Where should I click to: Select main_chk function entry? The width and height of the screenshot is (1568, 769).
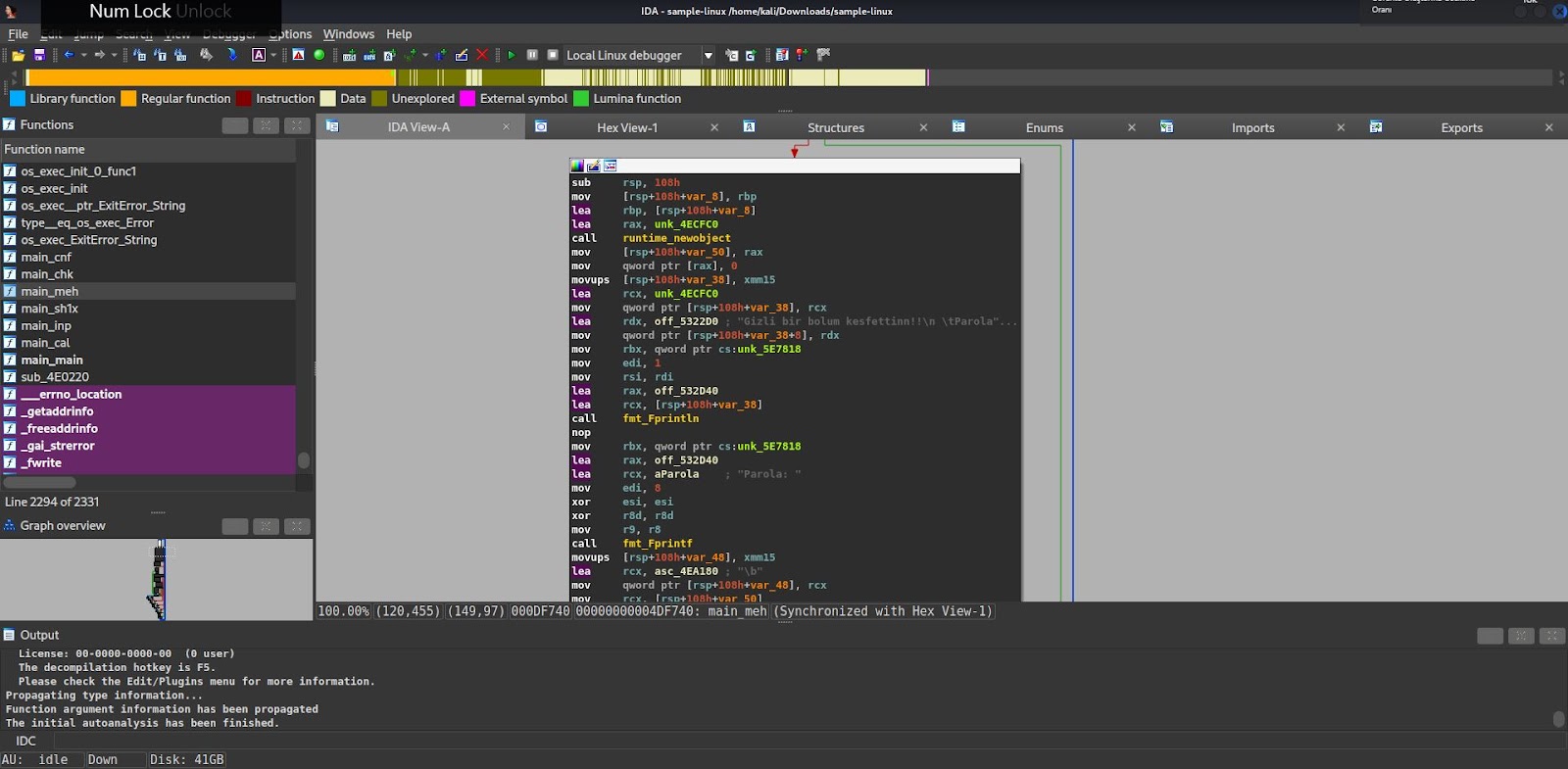(147, 274)
